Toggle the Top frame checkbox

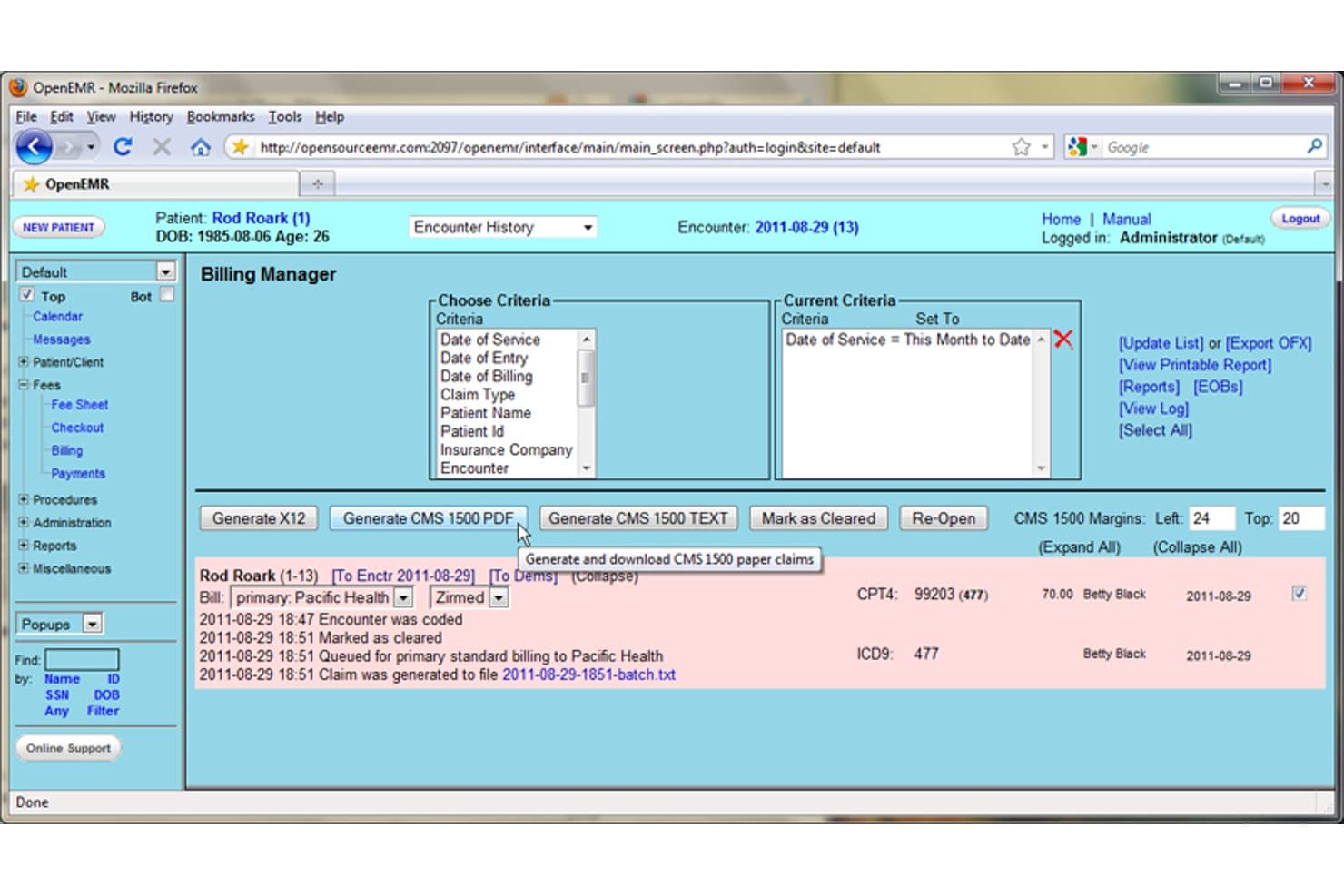coord(27,295)
